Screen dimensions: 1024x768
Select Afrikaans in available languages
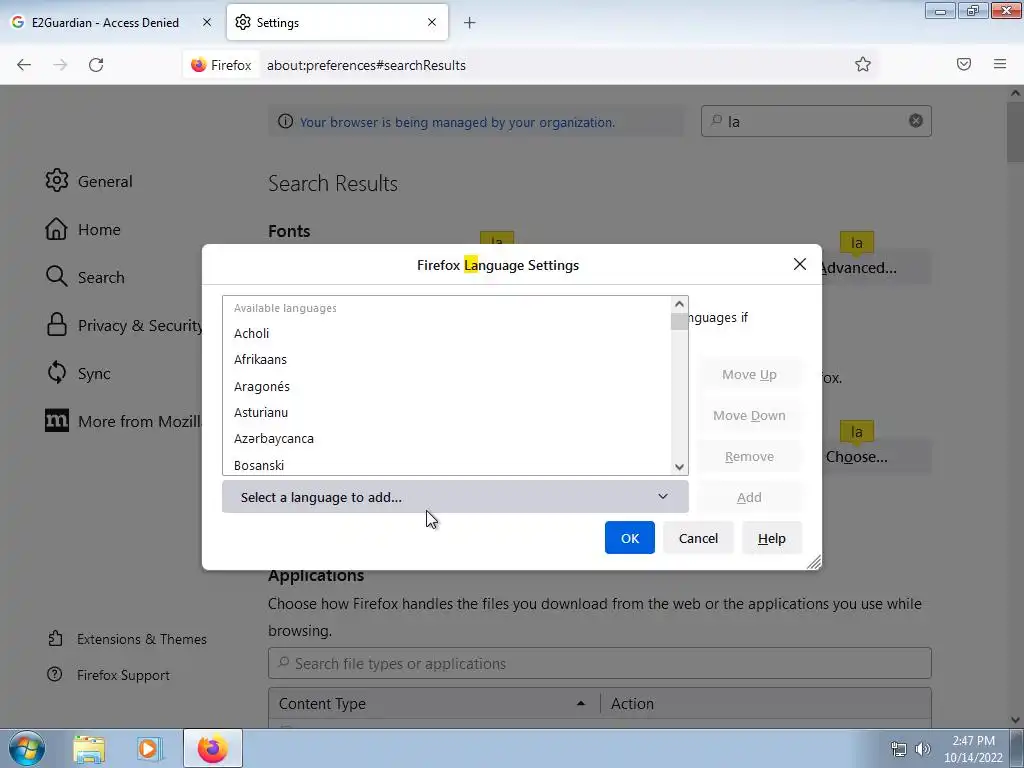pyautogui.click(x=447, y=359)
